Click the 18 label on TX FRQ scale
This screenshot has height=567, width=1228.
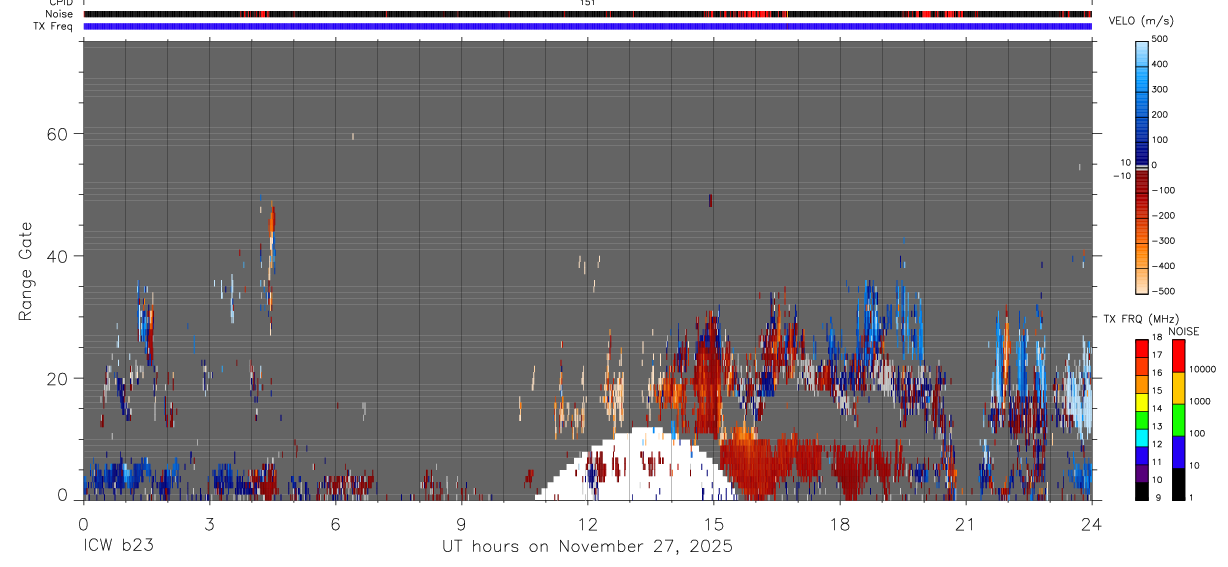click(1157, 339)
